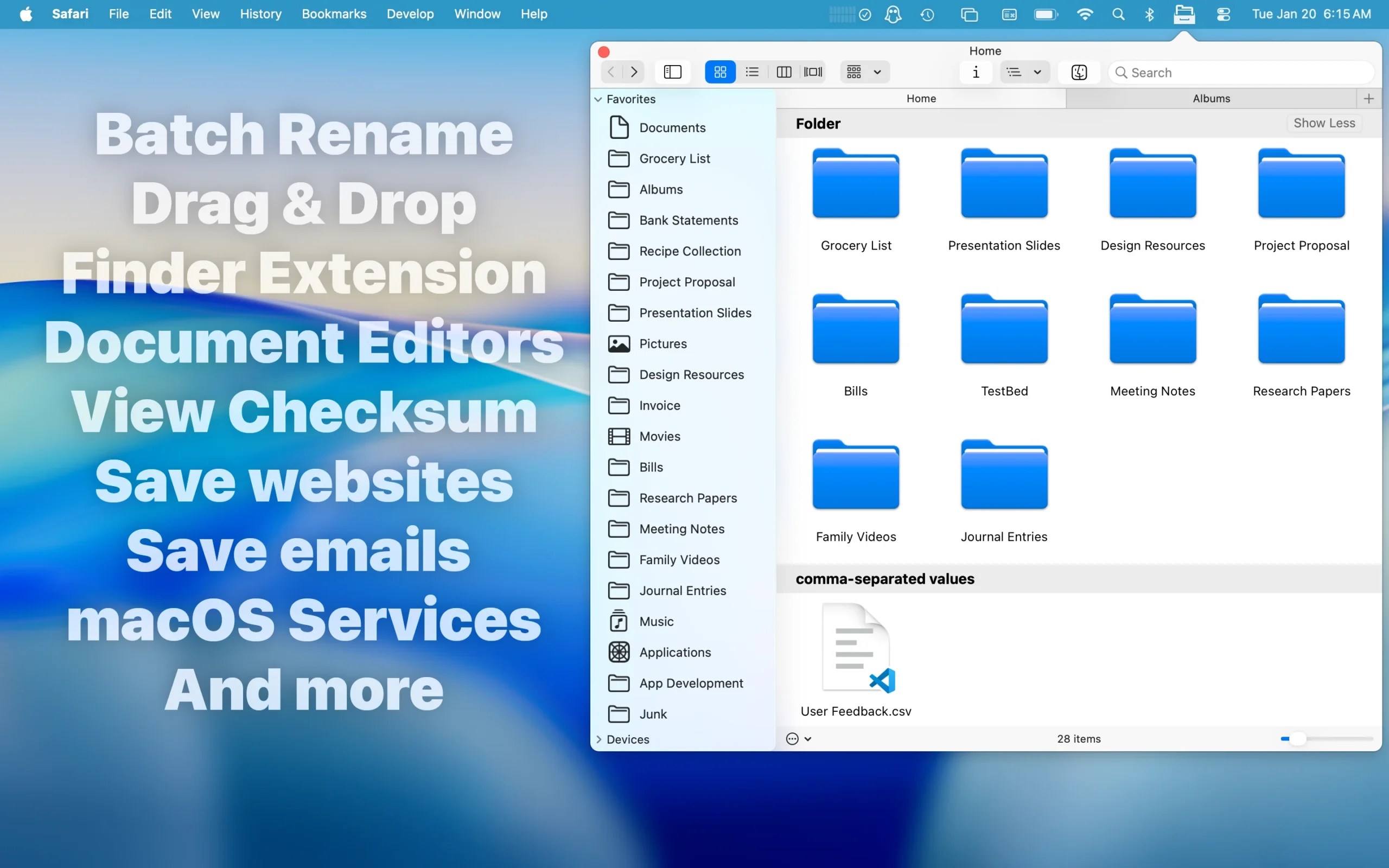Select the Music sidebar item
Image resolution: width=1389 pixels, height=868 pixels.
[x=656, y=621]
